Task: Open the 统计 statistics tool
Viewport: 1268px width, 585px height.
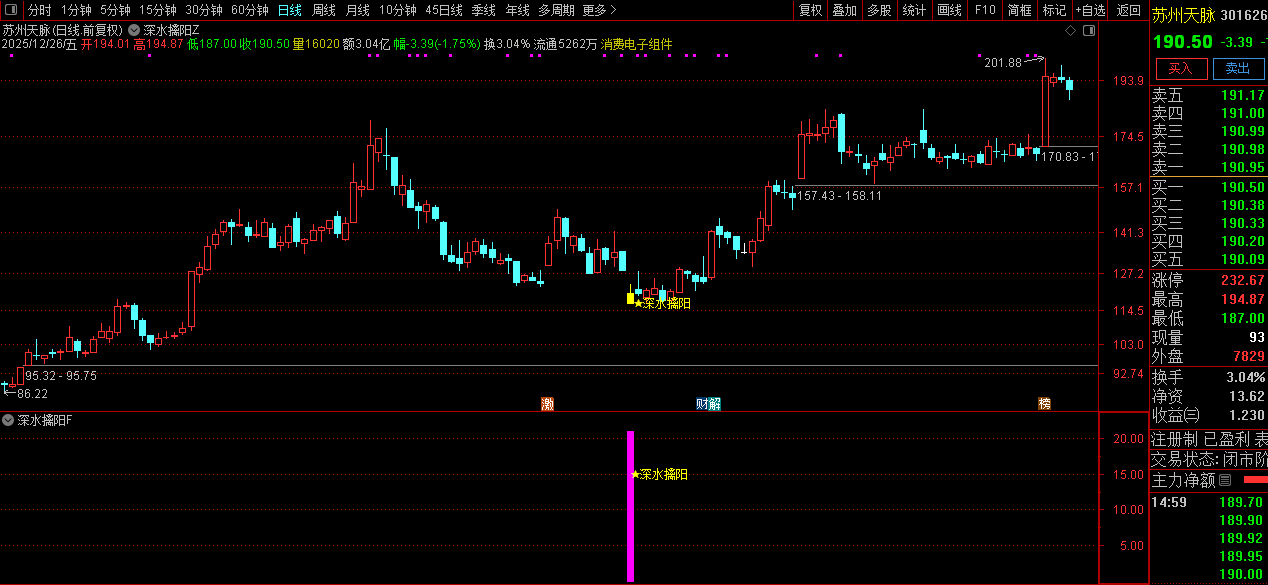Action: tap(914, 10)
